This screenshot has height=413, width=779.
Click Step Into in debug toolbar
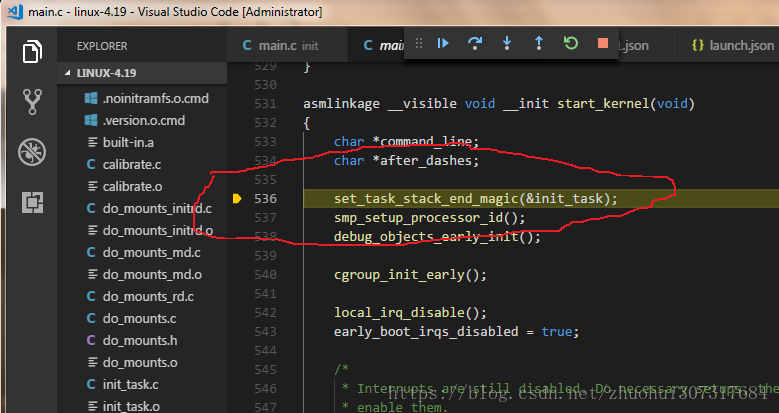tap(507, 44)
